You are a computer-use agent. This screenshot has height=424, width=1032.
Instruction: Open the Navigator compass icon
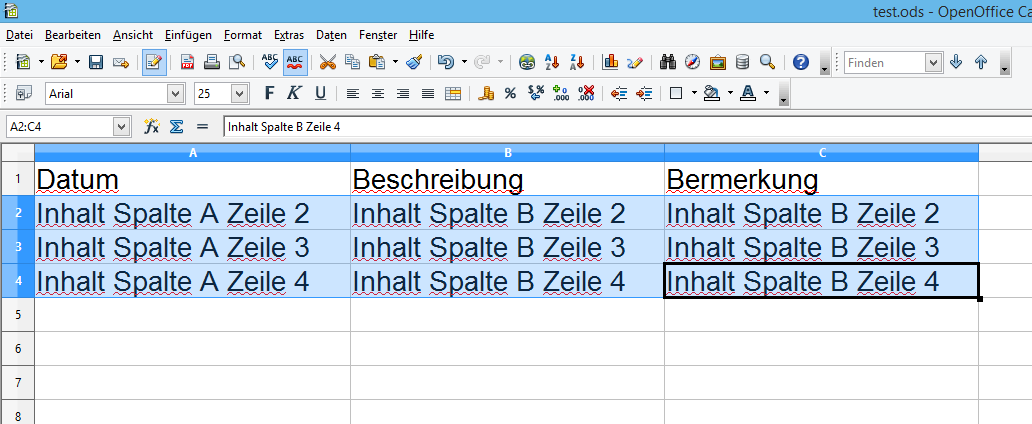693,62
